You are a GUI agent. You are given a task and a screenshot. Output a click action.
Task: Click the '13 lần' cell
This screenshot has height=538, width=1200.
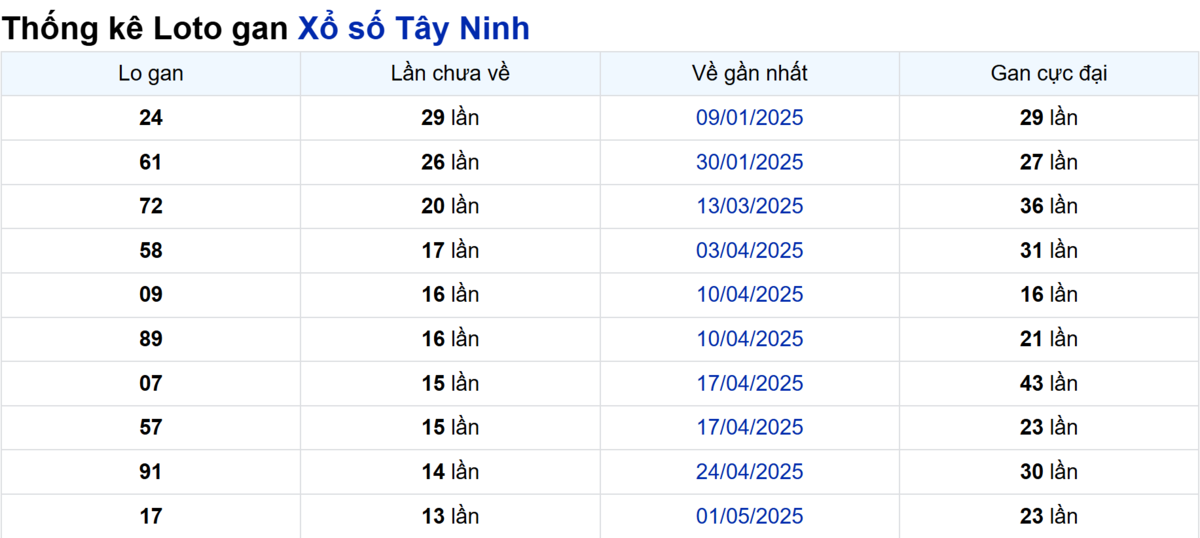450,516
